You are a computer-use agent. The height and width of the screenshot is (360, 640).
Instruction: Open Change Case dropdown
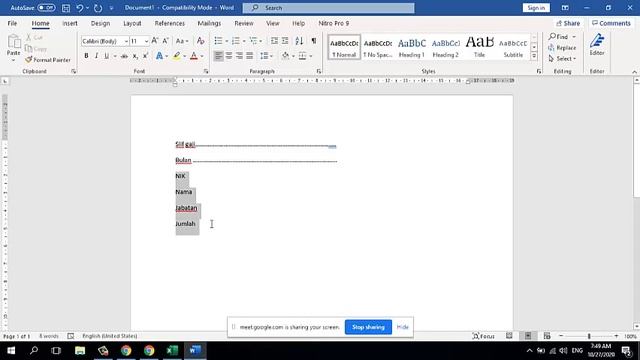[182, 41]
